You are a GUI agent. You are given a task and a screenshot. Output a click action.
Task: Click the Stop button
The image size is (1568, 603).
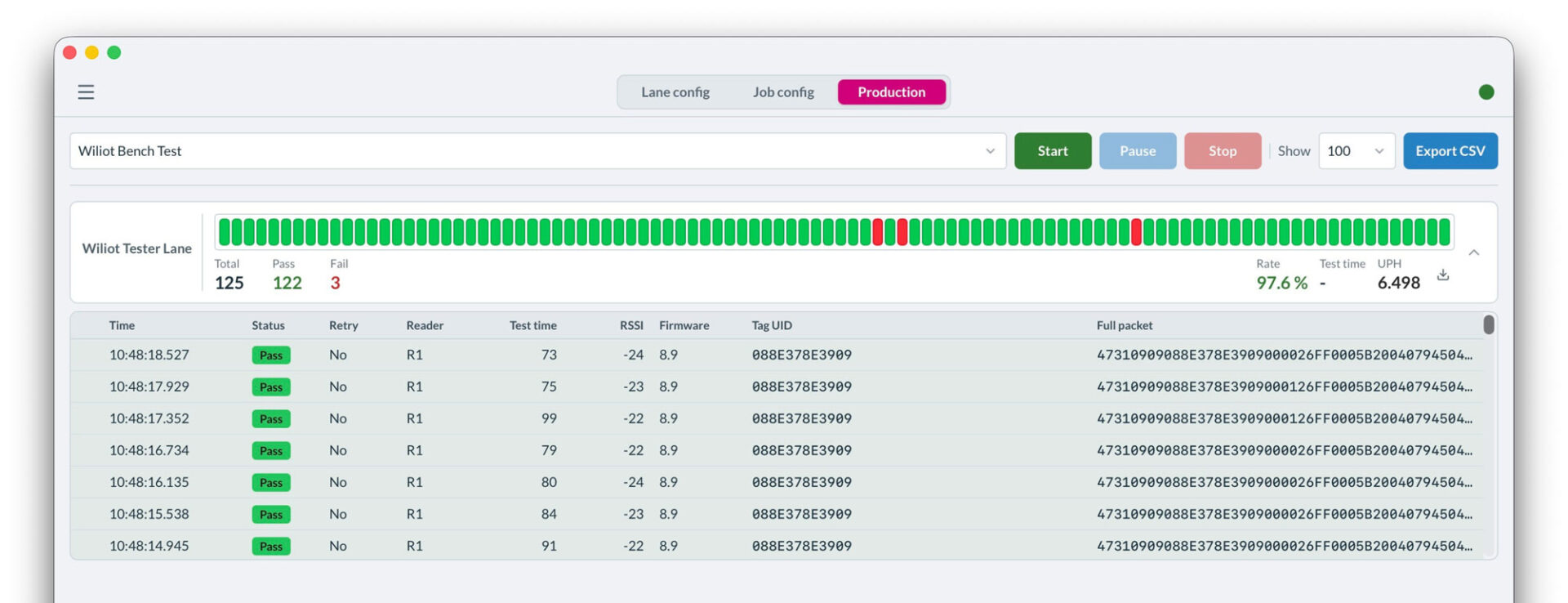tap(1223, 151)
